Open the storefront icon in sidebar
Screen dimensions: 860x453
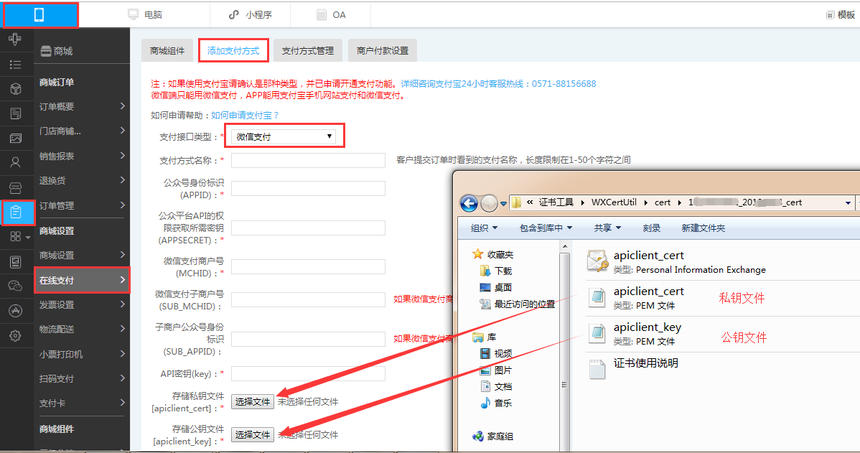coord(15,188)
